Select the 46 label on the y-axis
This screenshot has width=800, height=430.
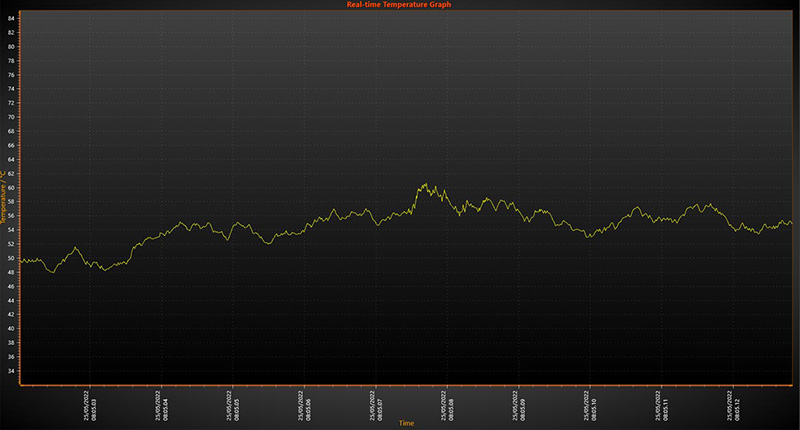pos(11,287)
